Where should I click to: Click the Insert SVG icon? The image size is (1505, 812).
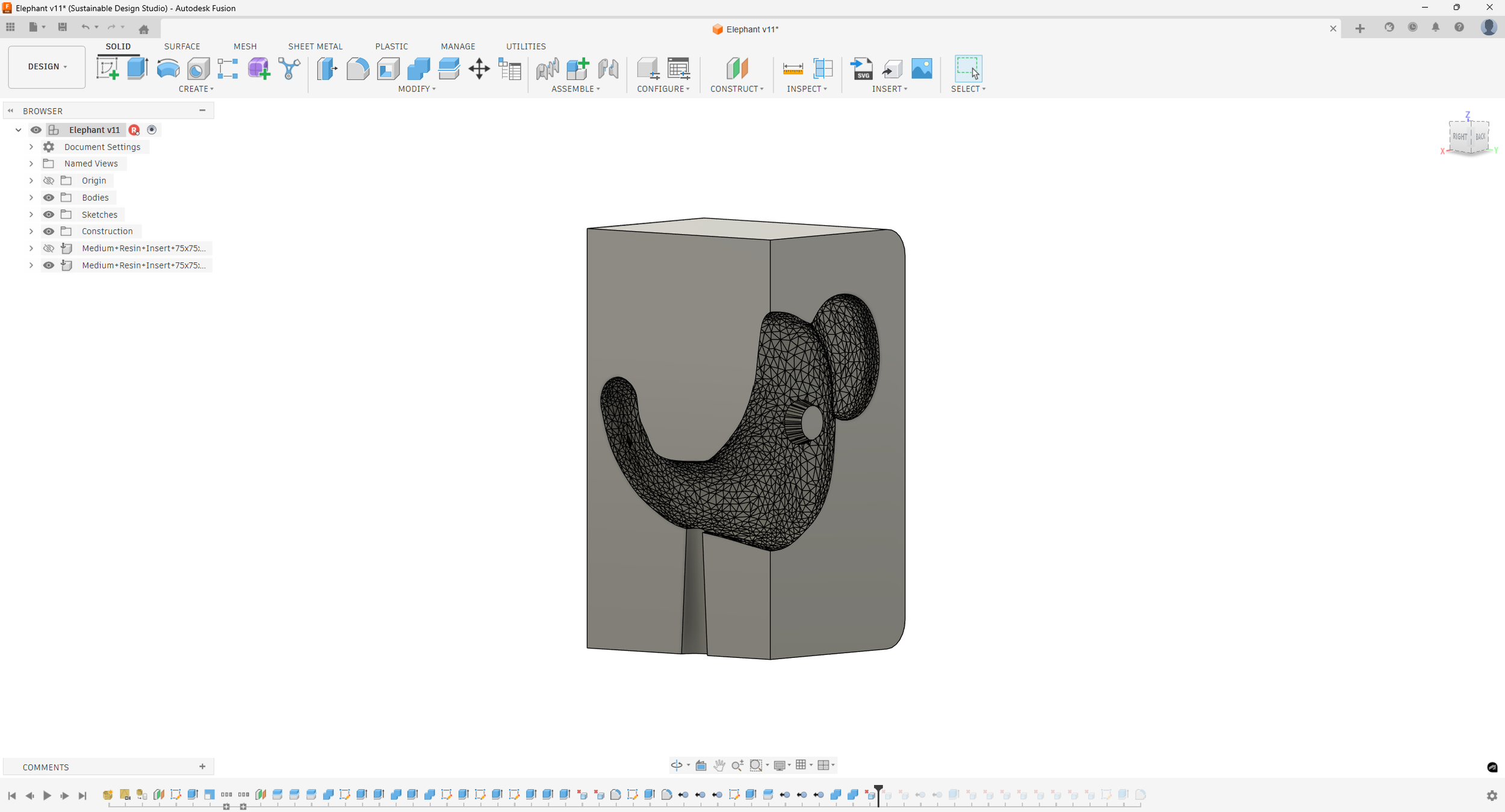tap(862, 69)
